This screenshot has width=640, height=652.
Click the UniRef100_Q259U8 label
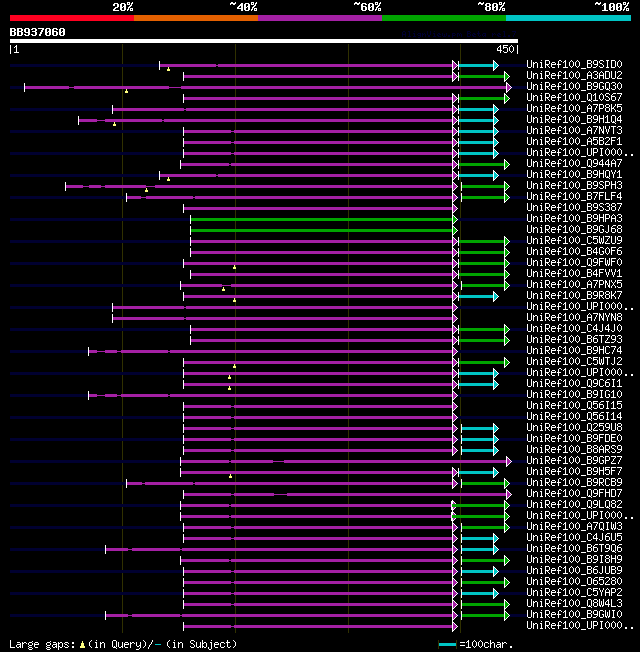[x=574, y=427]
